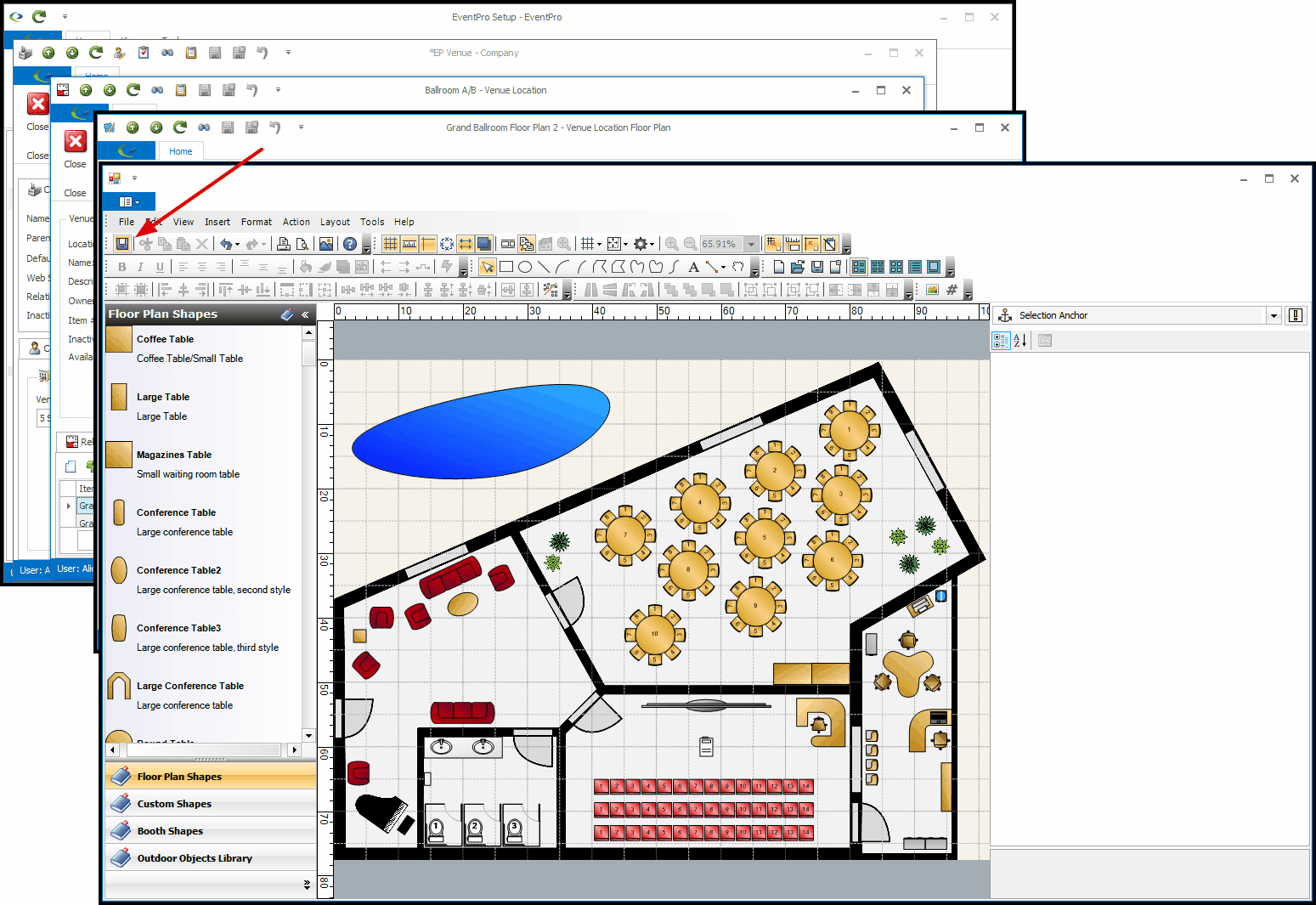
Task: Switch the property grid to Alphabetical sort
Action: [1020, 341]
